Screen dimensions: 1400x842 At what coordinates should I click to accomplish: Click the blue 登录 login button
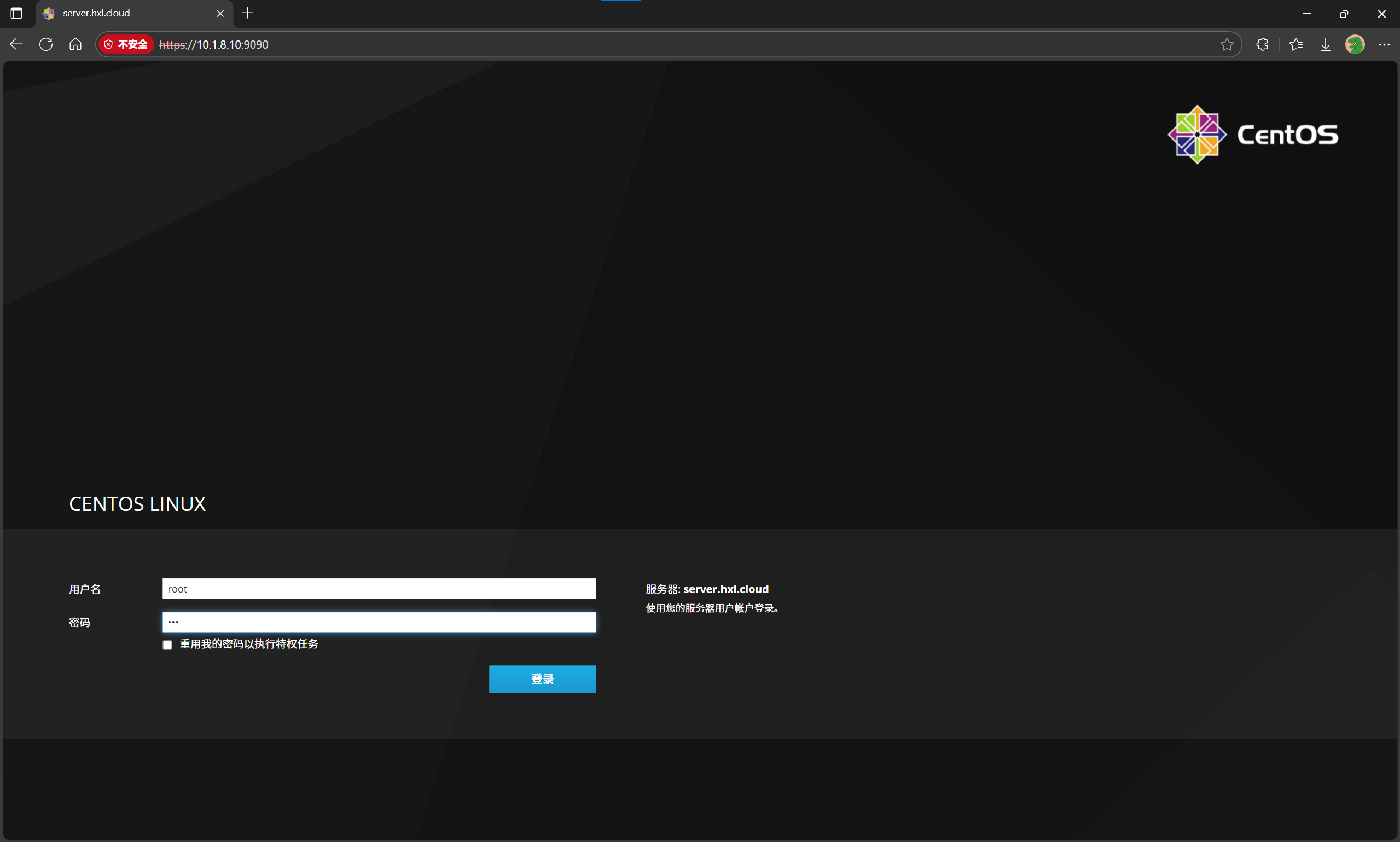point(542,678)
